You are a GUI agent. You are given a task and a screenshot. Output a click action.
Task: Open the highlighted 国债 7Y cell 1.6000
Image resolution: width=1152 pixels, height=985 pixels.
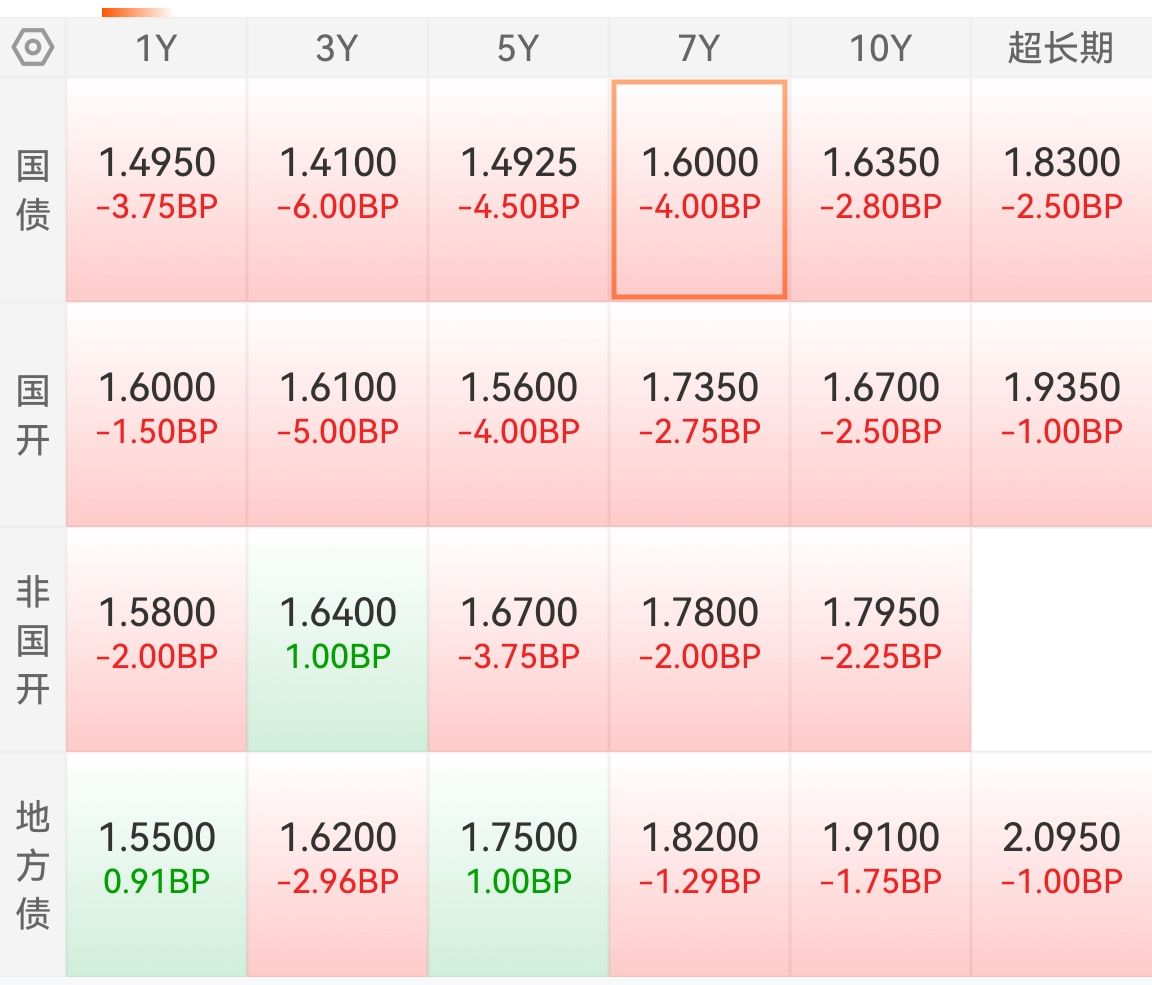point(699,189)
